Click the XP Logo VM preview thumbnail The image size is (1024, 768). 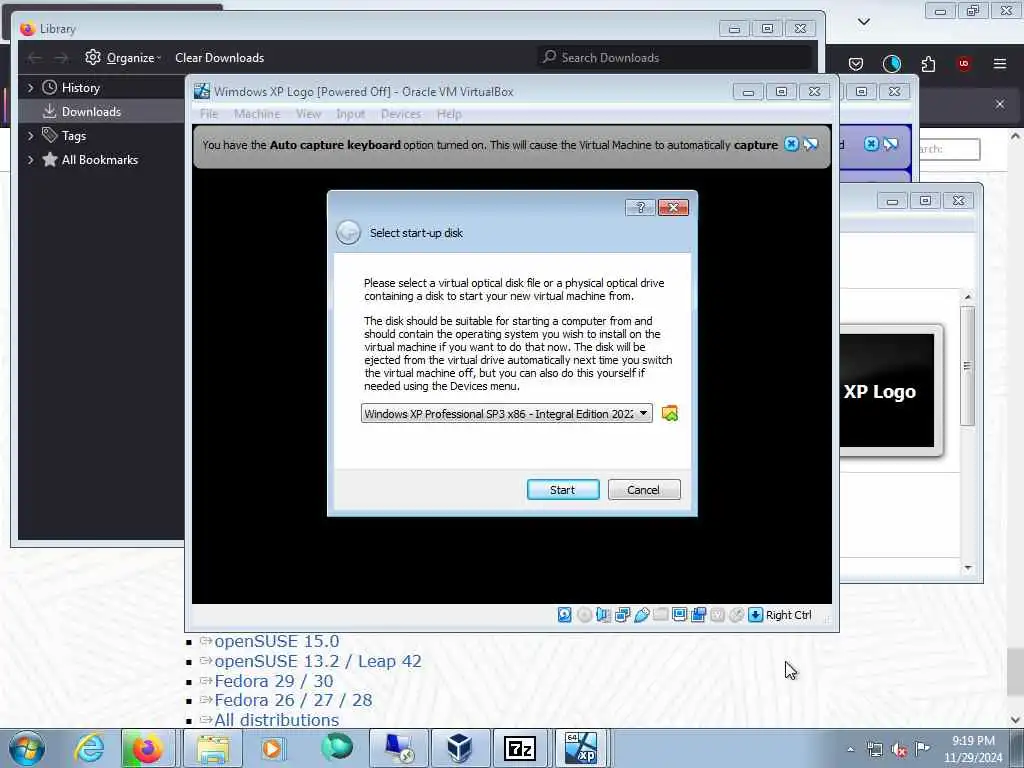(887, 391)
